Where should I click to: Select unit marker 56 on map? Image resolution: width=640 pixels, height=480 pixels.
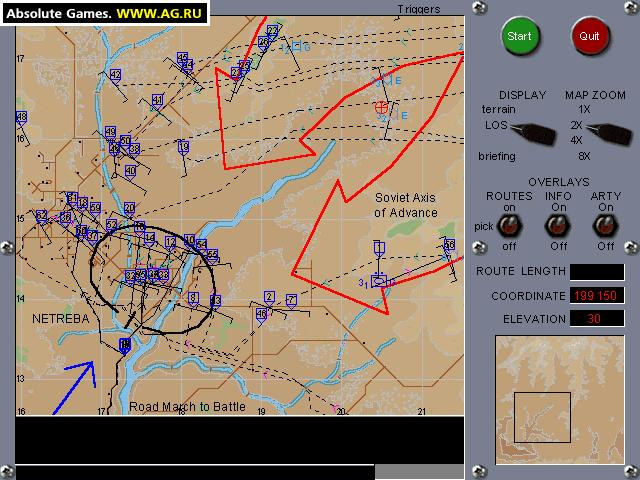click(449, 245)
